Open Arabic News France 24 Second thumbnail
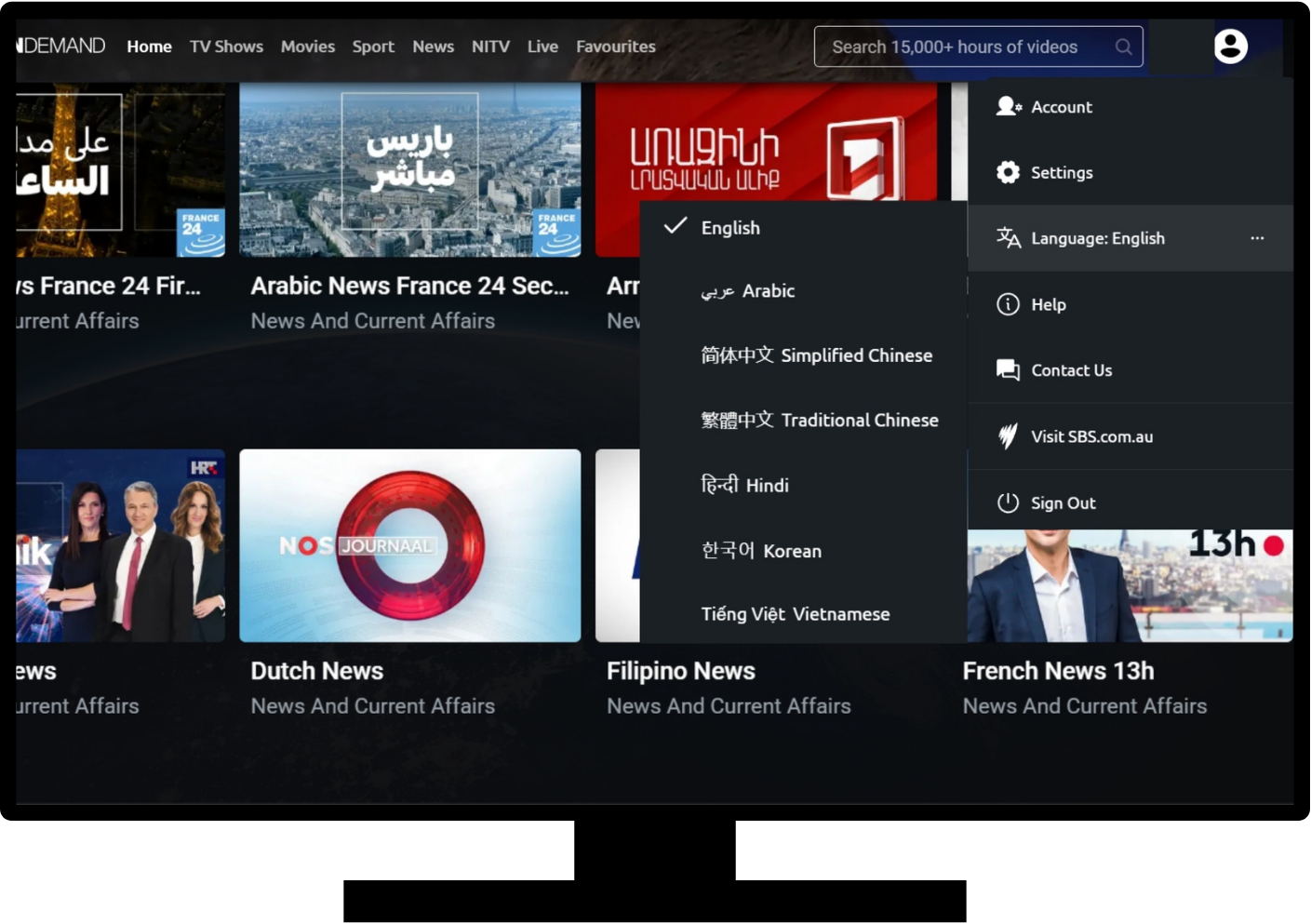The image size is (1311, 924). (410, 169)
